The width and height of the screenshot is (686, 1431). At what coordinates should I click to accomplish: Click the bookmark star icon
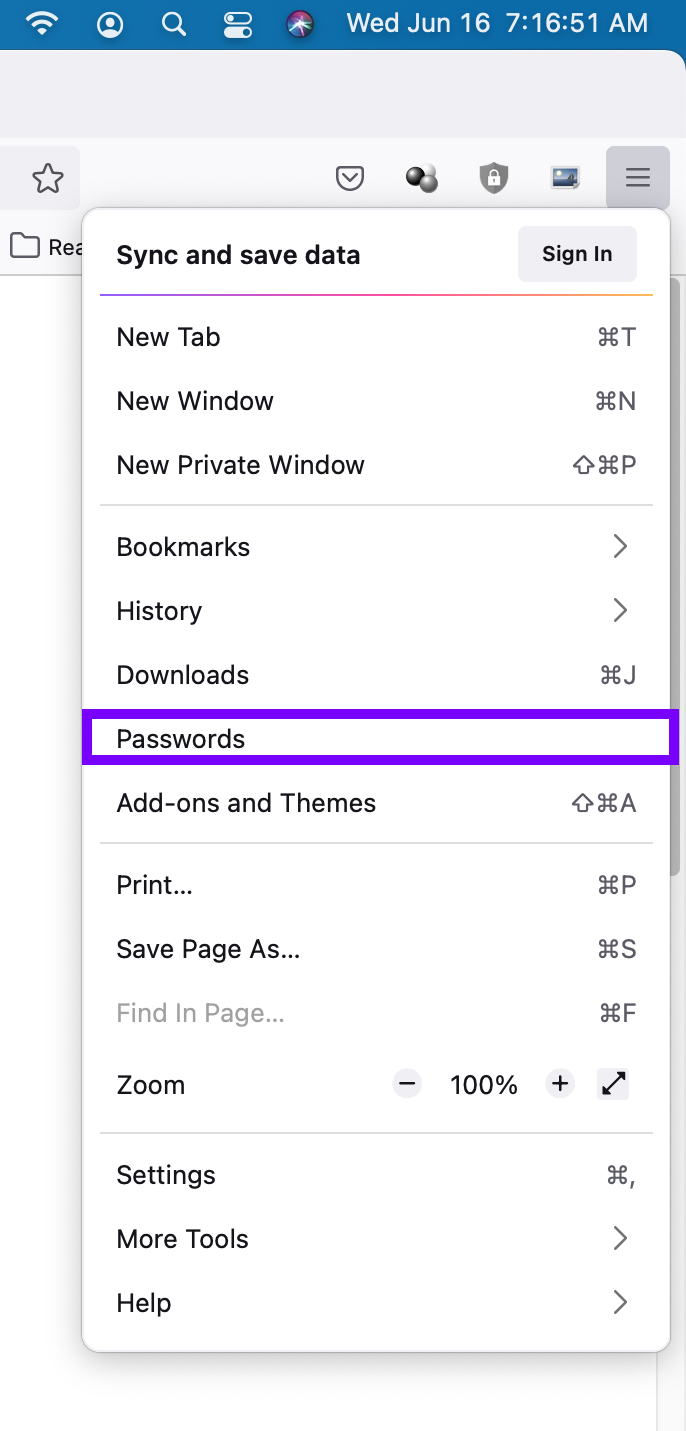(x=47, y=179)
